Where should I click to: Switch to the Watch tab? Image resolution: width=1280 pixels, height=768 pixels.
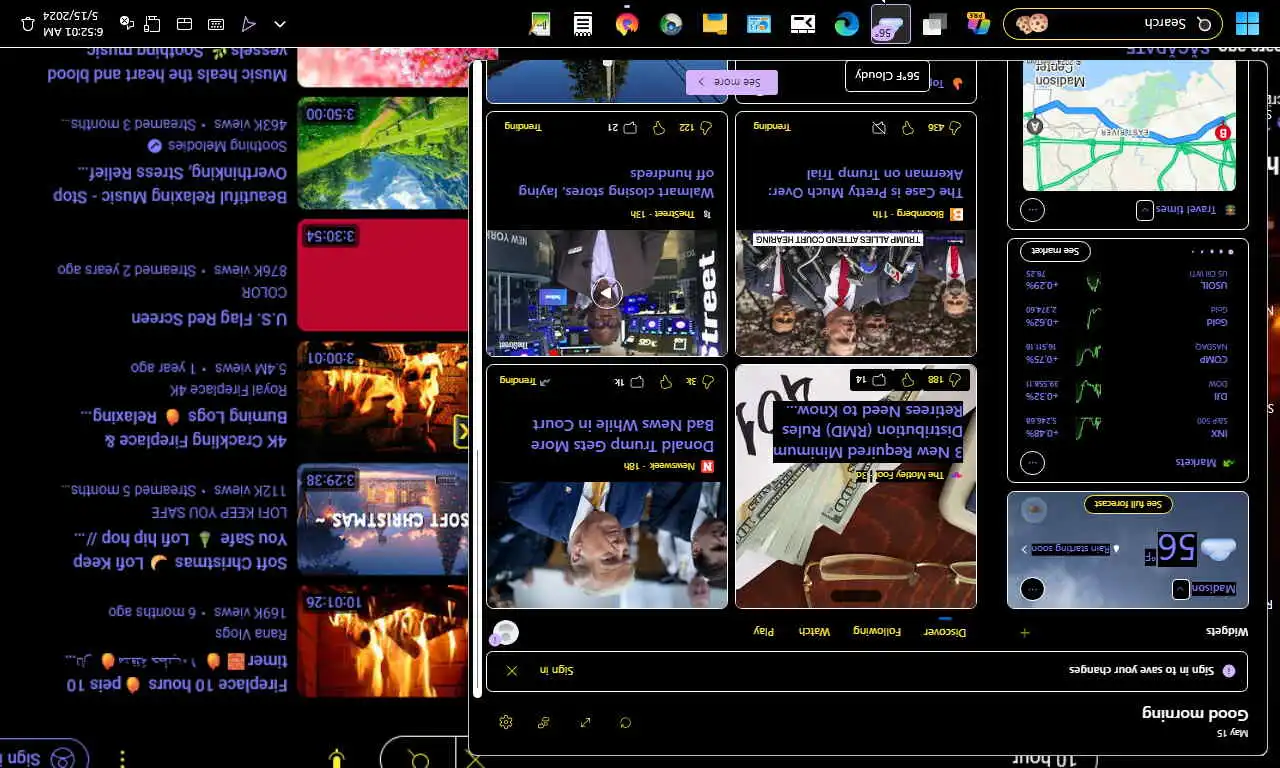tap(814, 631)
